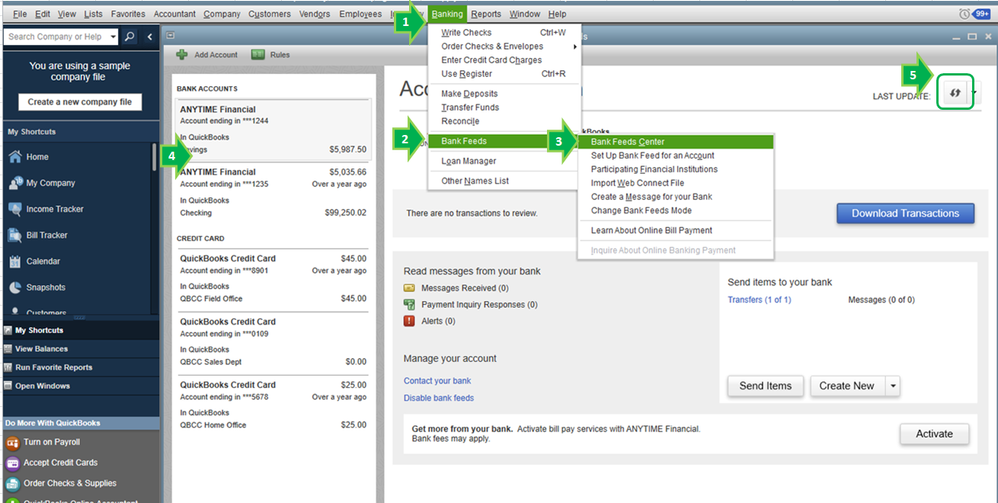998x503 pixels.
Task: Select ANYTIME Financial account ending 1244
Action: 273,130
